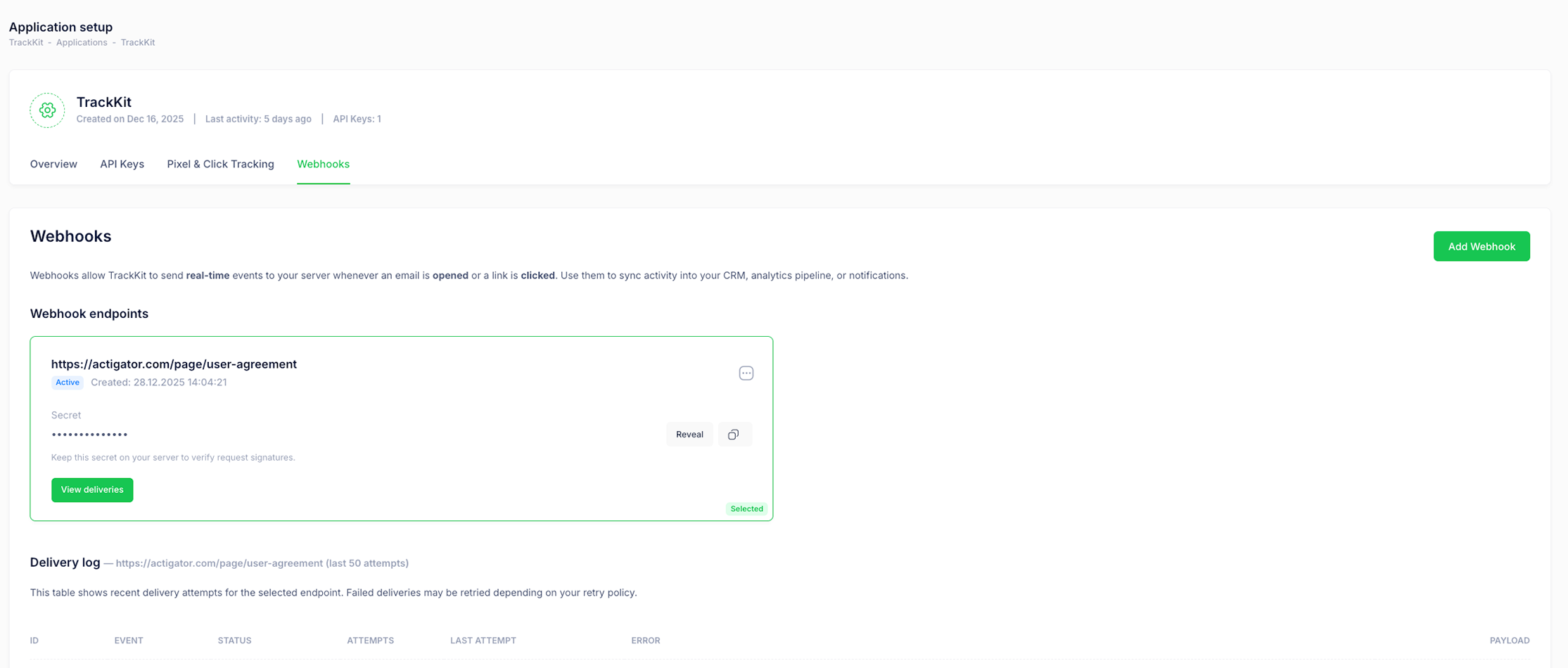The image size is (1568, 668).
Task: Click the Selected badge on the endpoint card
Action: 746,508
